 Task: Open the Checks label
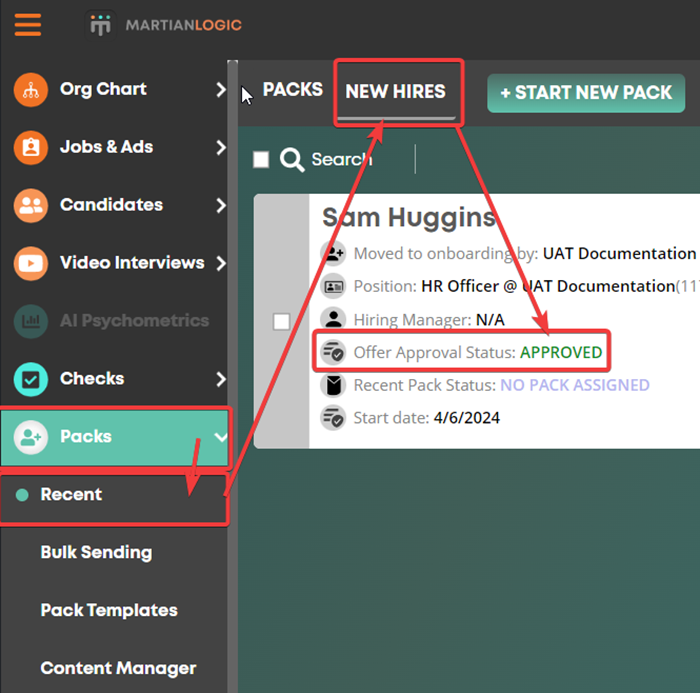point(92,379)
